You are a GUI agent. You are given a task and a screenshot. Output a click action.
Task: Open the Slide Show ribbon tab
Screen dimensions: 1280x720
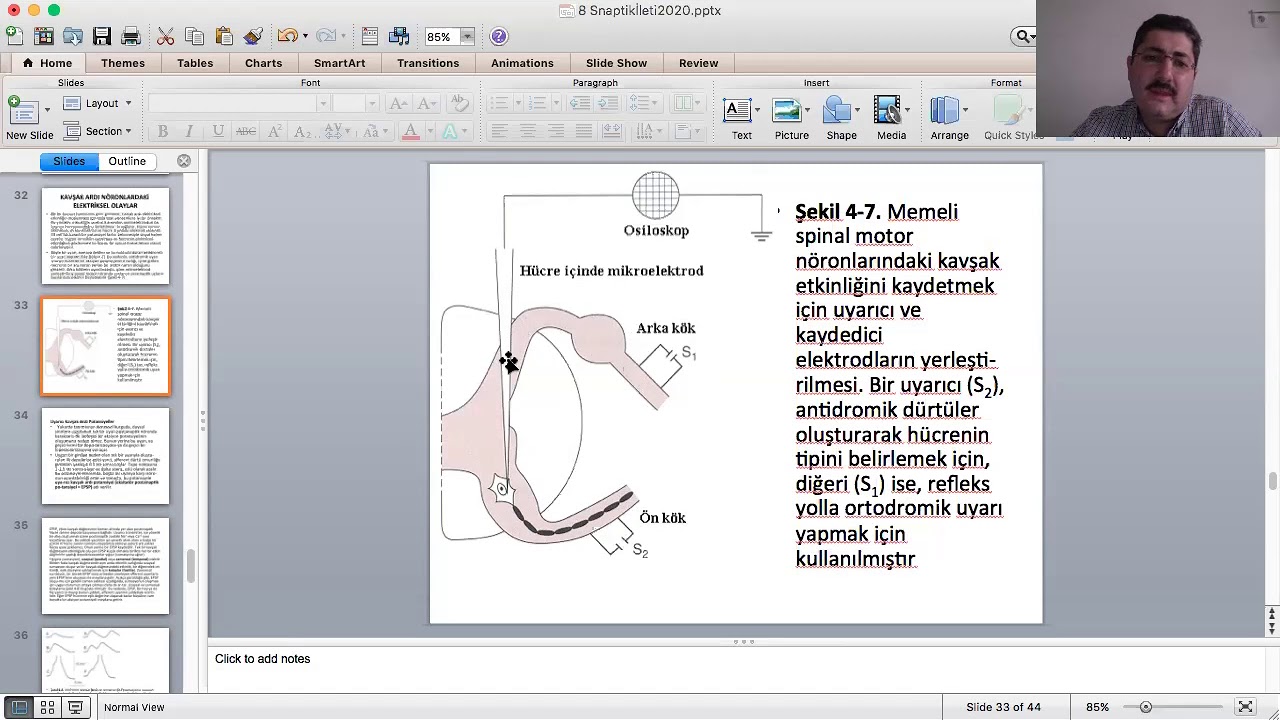pyautogui.click(x=616, y=63)
